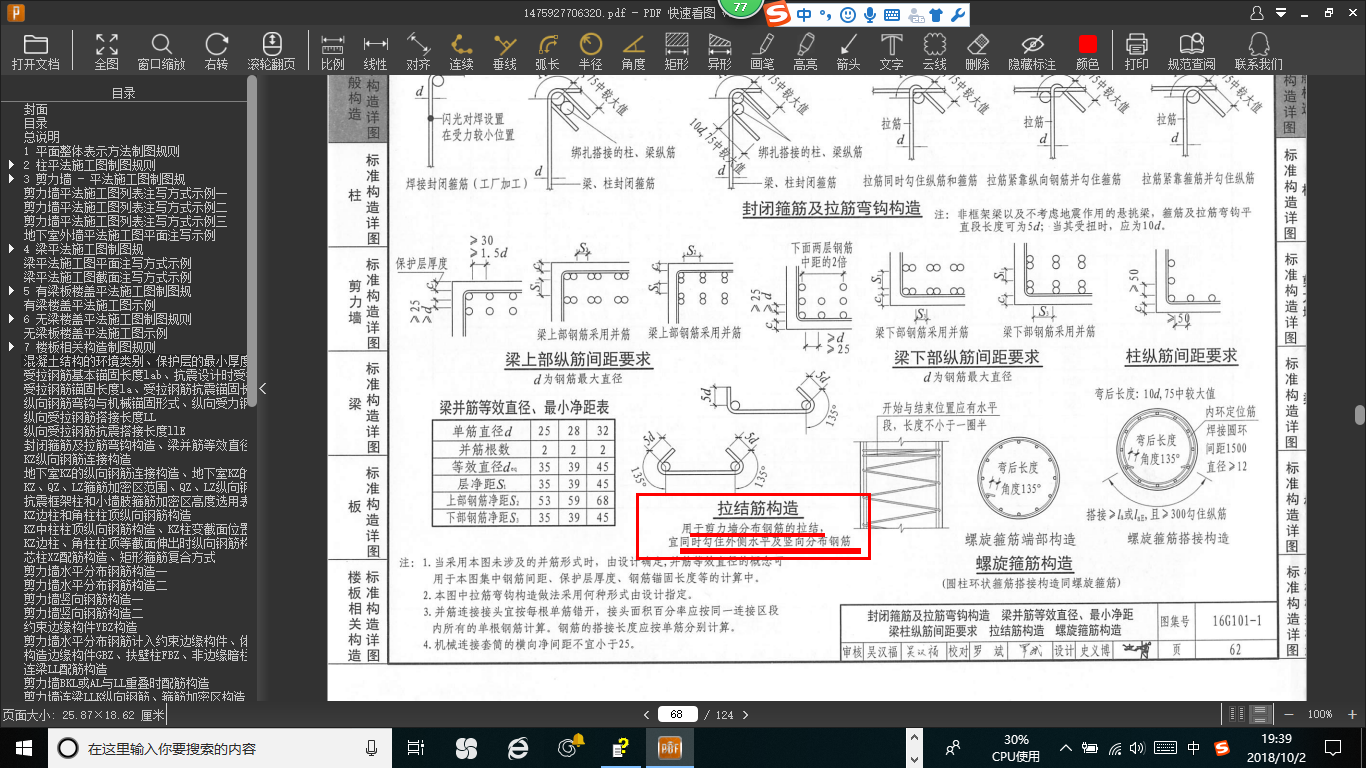Show hidden system tray icons

(x=1067, y=748)
